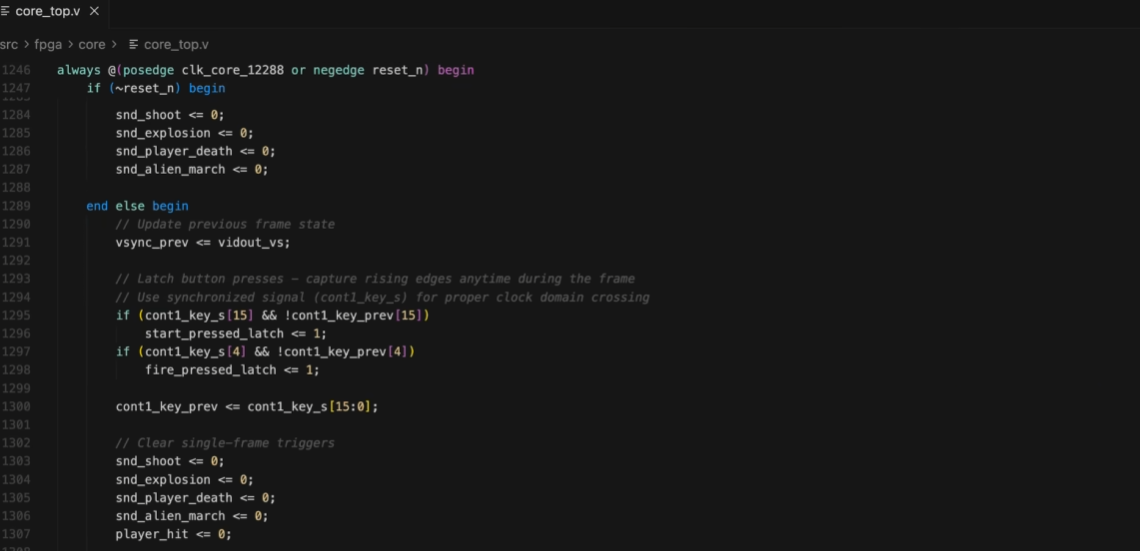Click the sticky 'always @(posedge clk_core_12288' line
Screen dimensions: 1140x551
coord(265,71)
